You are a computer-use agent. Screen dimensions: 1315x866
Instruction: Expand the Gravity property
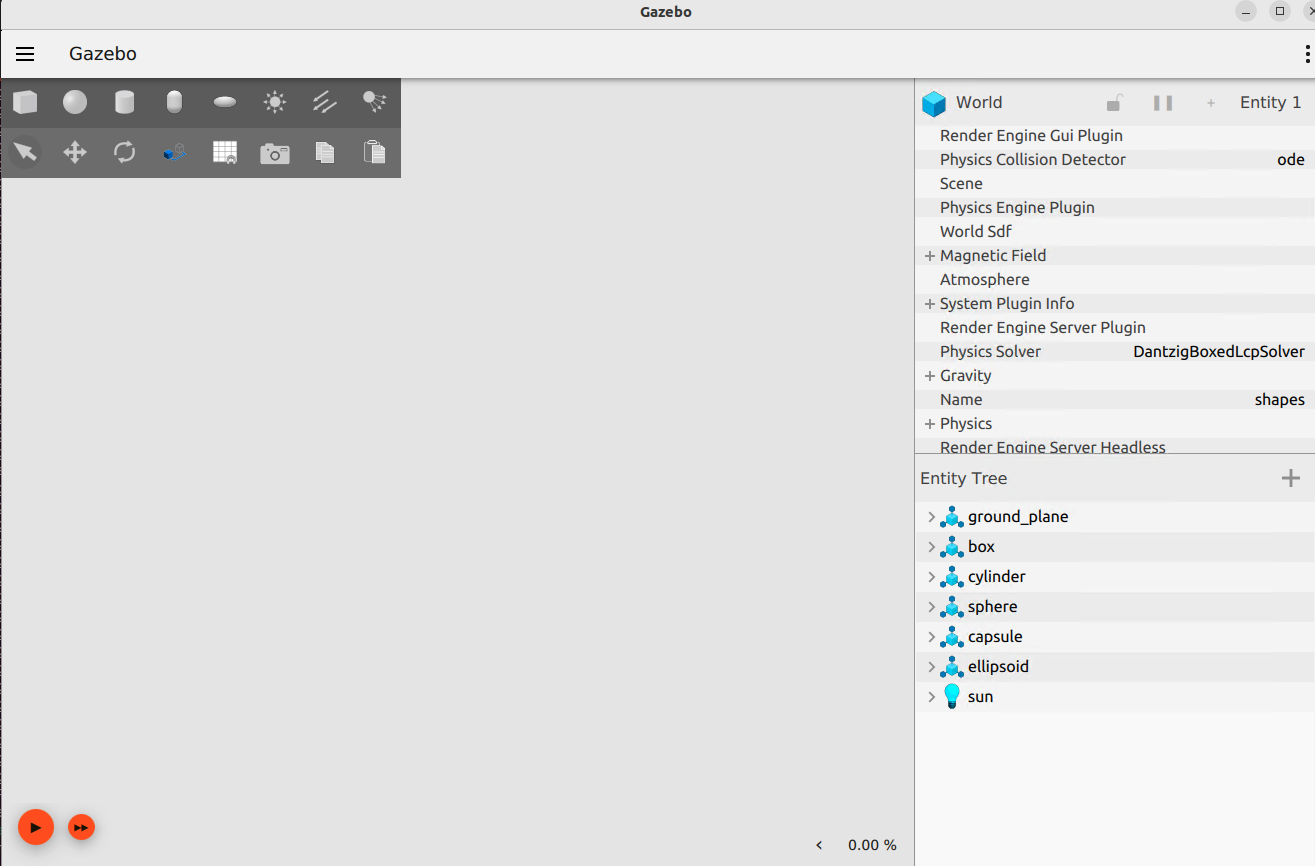930,376
